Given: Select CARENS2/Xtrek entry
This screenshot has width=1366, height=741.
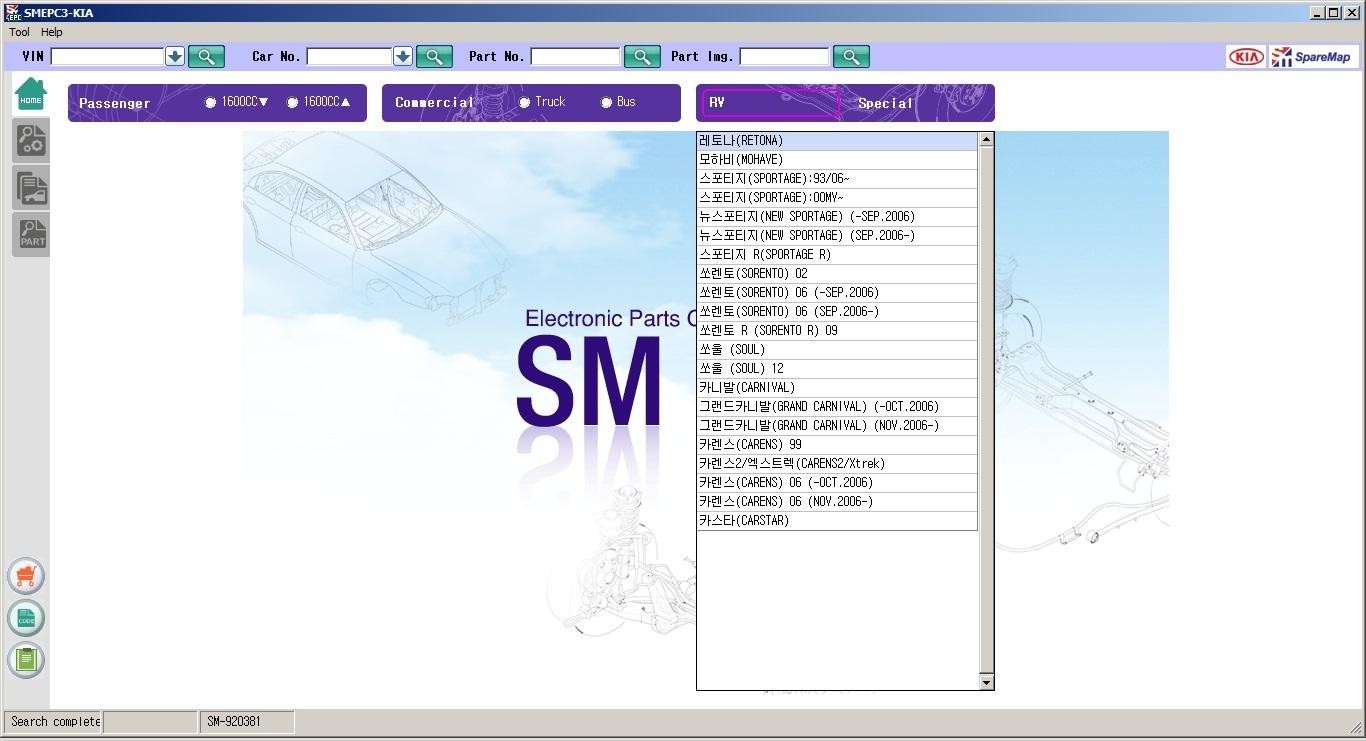Looking at the screenshot, I should tap(837, 464).
